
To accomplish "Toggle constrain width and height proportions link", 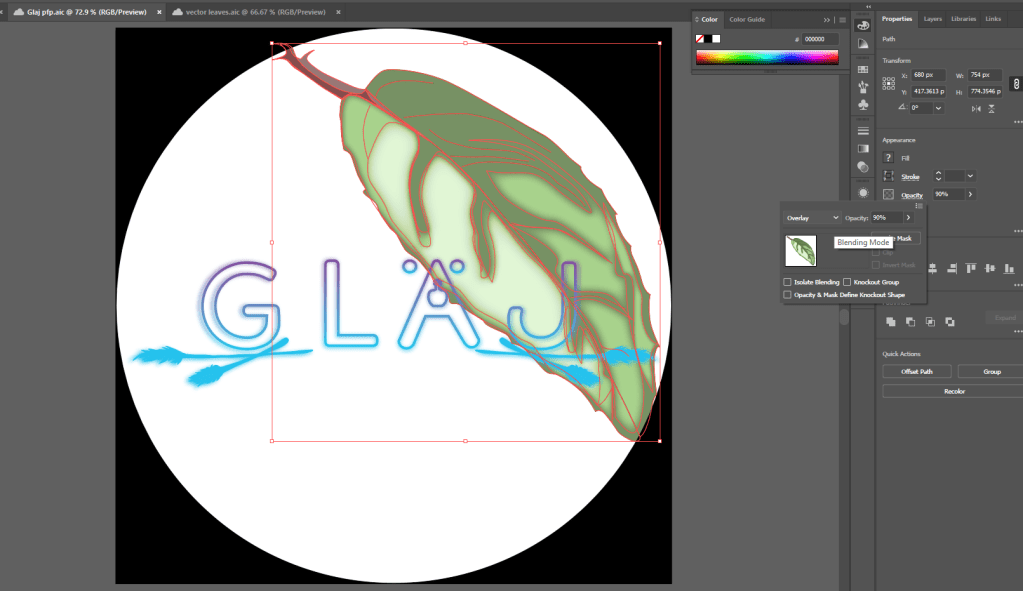I will click(1016, 83).
